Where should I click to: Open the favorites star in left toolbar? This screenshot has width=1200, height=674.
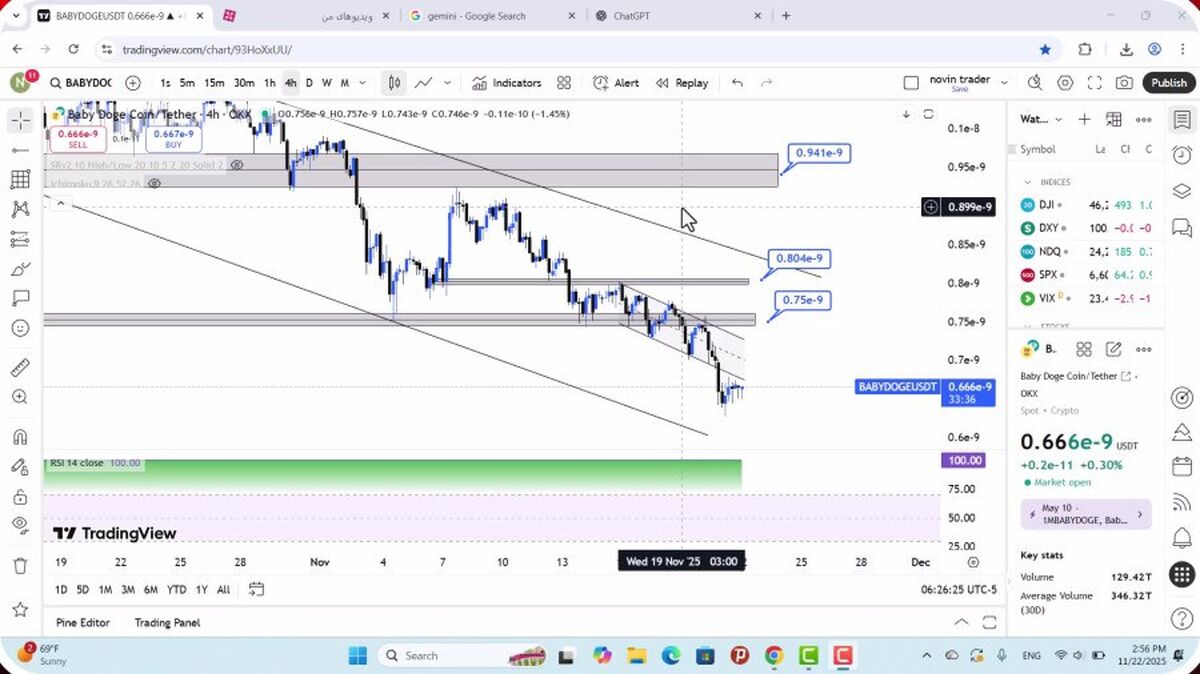pyautogui.click(x=20, y=609)
